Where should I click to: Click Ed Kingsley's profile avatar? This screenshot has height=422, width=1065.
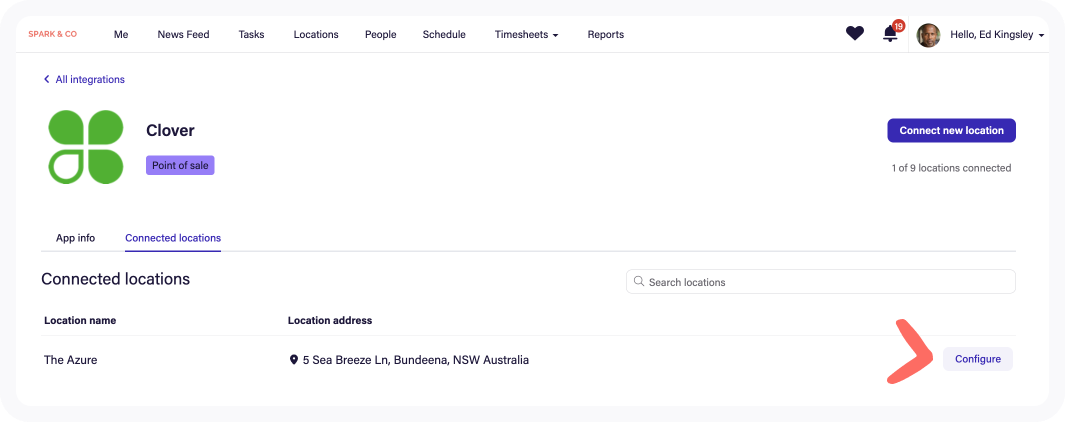928,35
